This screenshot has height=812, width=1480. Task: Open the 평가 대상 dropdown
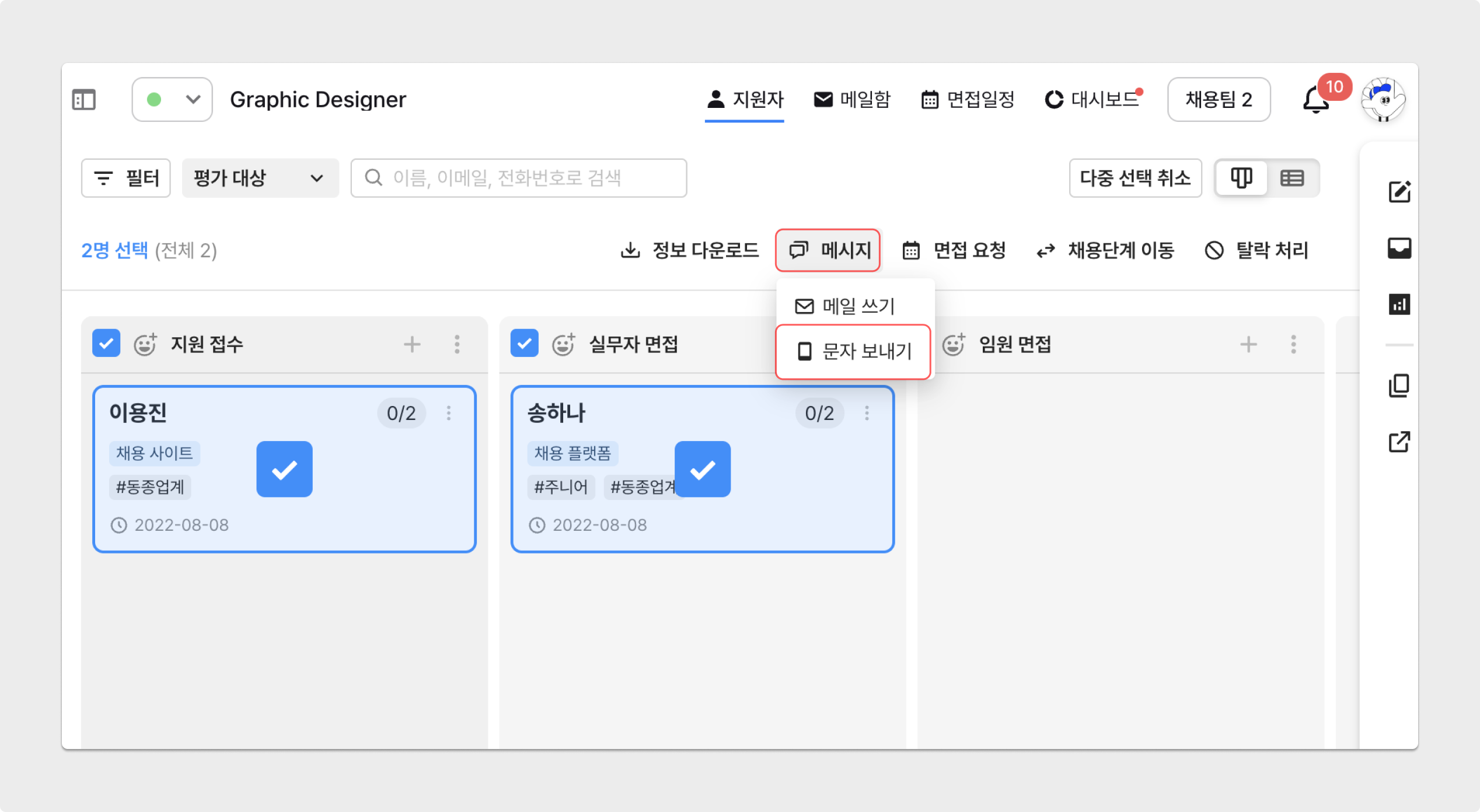point(260,178)
